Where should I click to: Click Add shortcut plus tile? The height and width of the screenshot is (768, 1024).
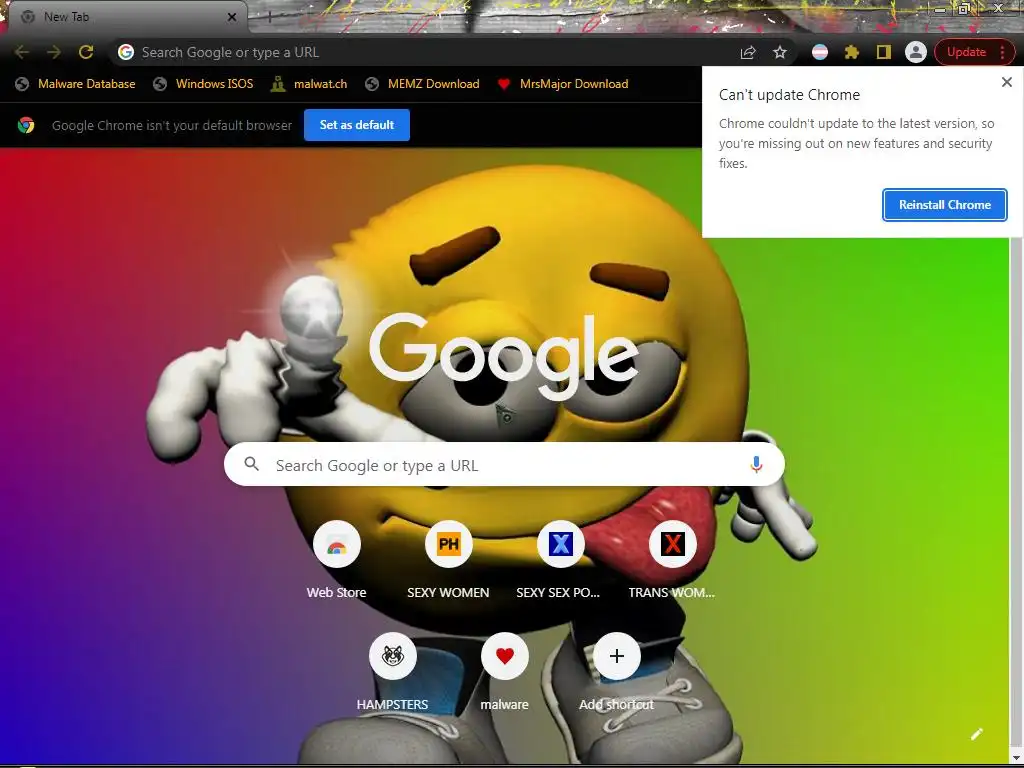[x=616, y=672]
